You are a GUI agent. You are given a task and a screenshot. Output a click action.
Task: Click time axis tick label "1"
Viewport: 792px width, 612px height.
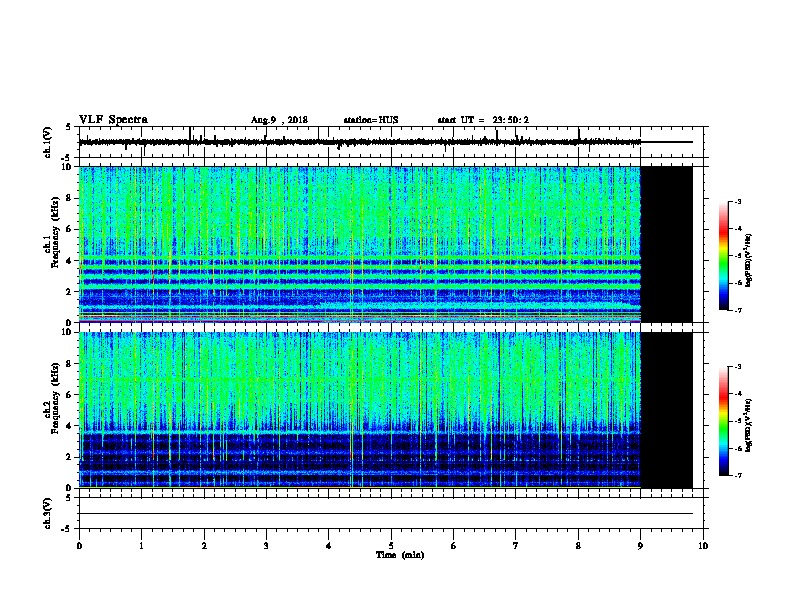click(141, 546)
